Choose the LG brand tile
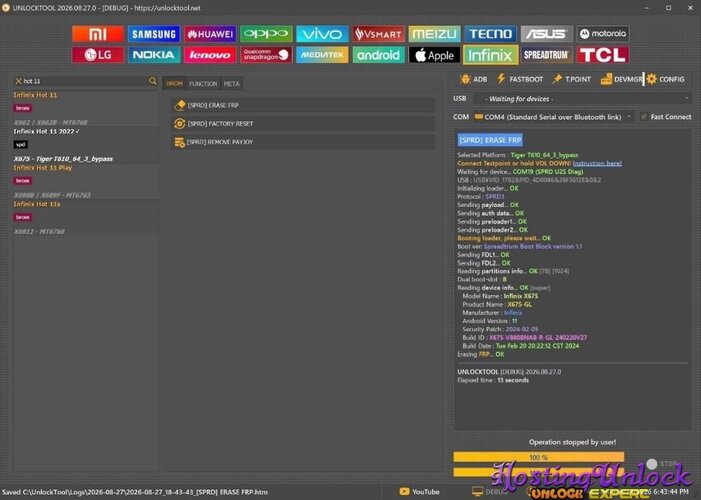 (x=97, y=55)
